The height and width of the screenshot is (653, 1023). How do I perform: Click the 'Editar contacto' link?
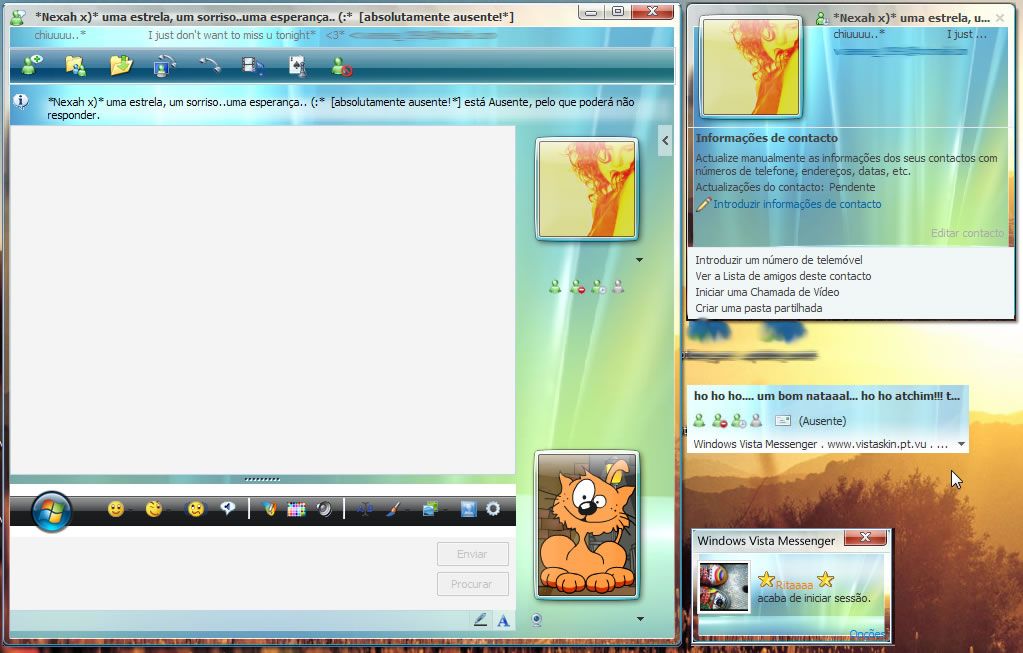pos(967,233)
